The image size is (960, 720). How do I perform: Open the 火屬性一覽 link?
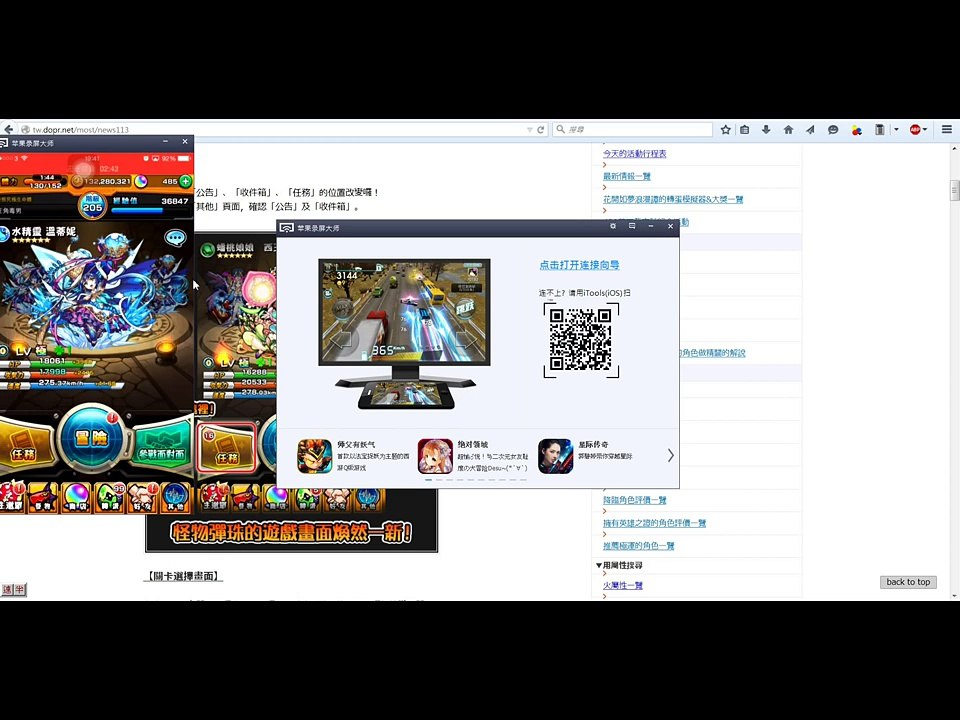coord(623,585)
